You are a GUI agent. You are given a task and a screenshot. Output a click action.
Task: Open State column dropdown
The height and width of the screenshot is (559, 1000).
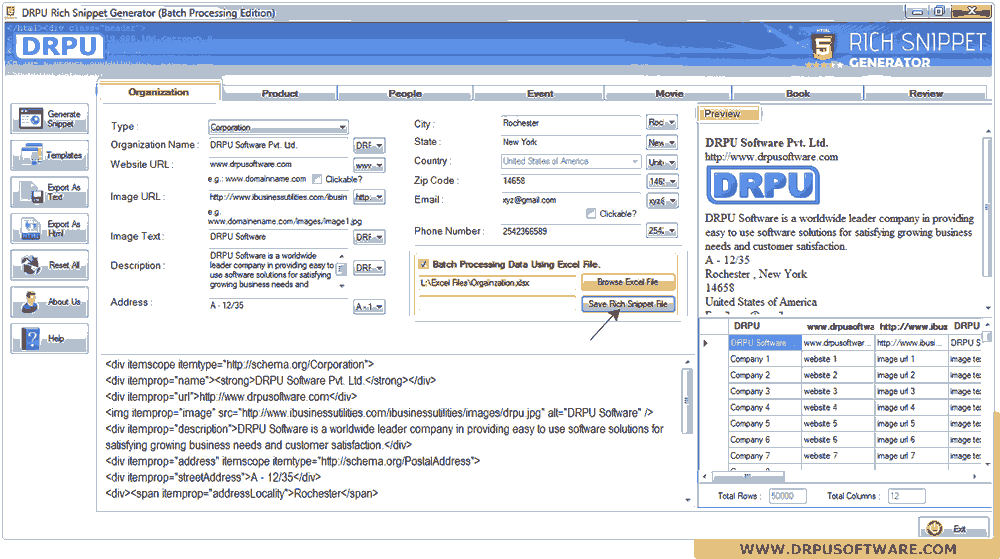click(x=662, y=143)
